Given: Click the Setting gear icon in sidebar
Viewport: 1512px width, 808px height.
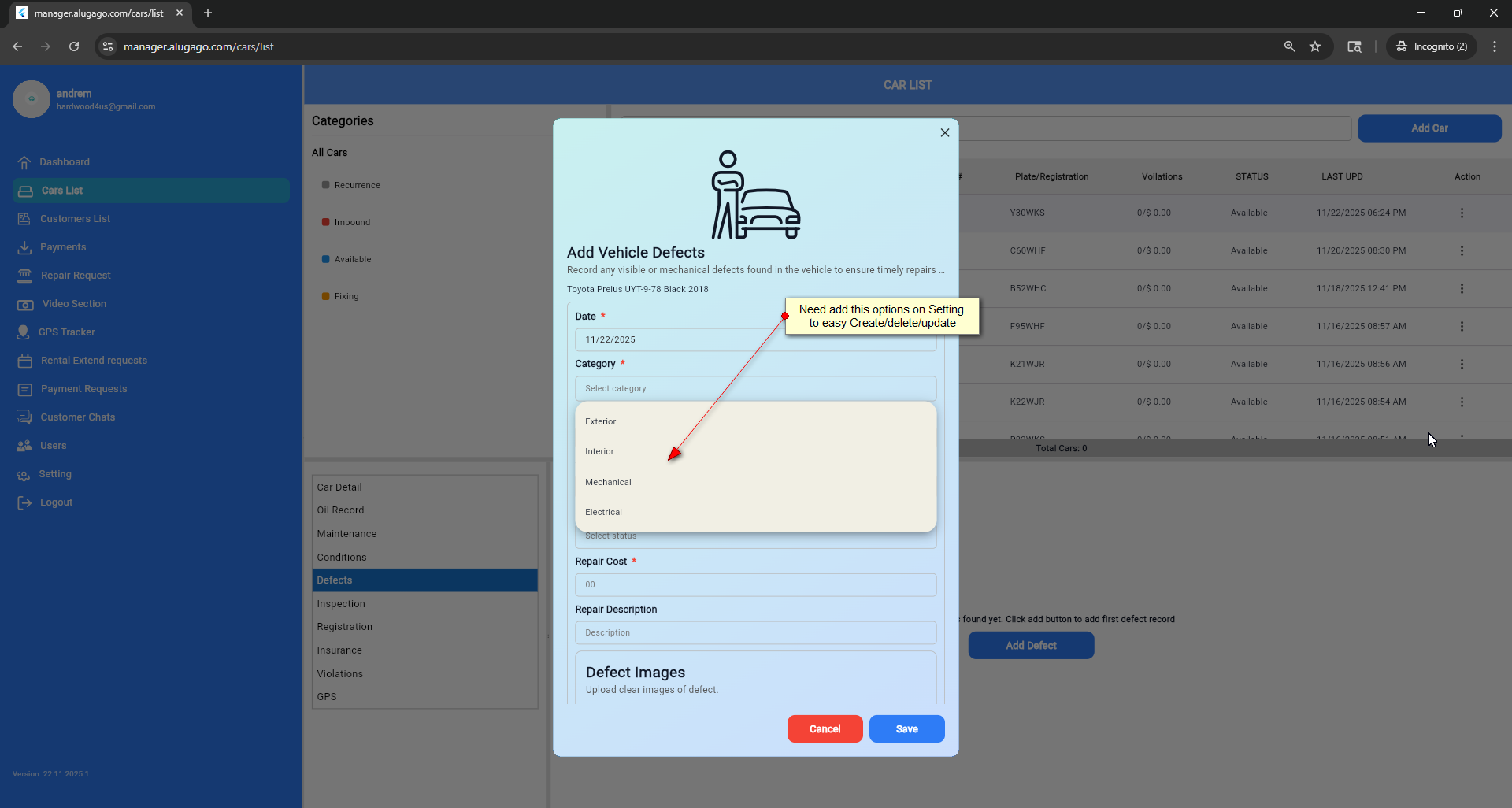Looking at the screenshot, I should (24, 474).
